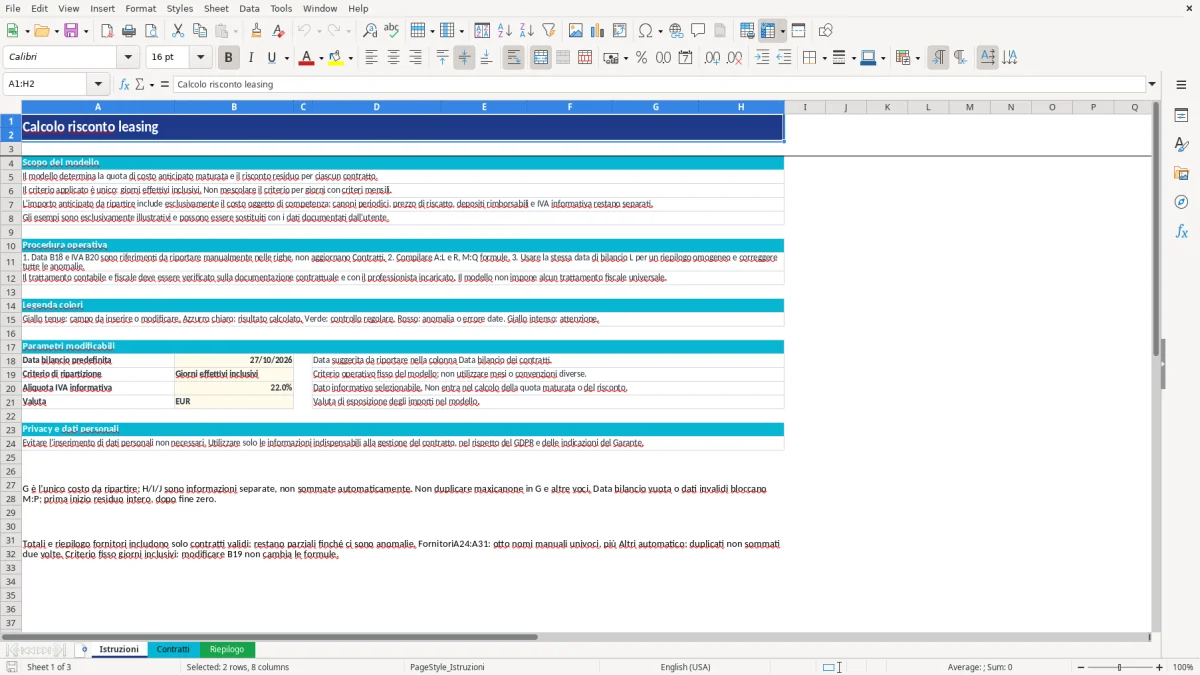Expand the font color dropdown arrow

click(x=320, y=58)
